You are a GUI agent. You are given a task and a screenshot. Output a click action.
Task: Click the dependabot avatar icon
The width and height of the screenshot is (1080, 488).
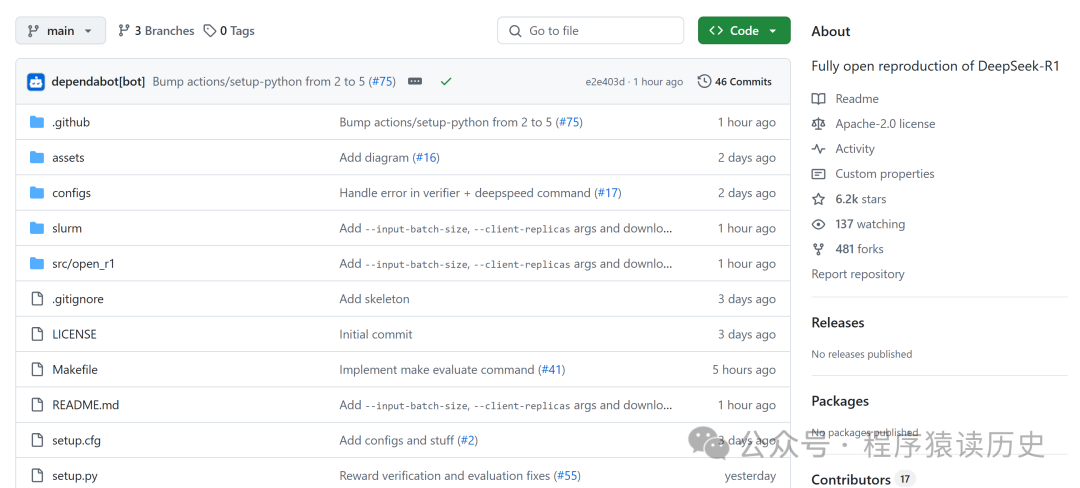[36, 82]
